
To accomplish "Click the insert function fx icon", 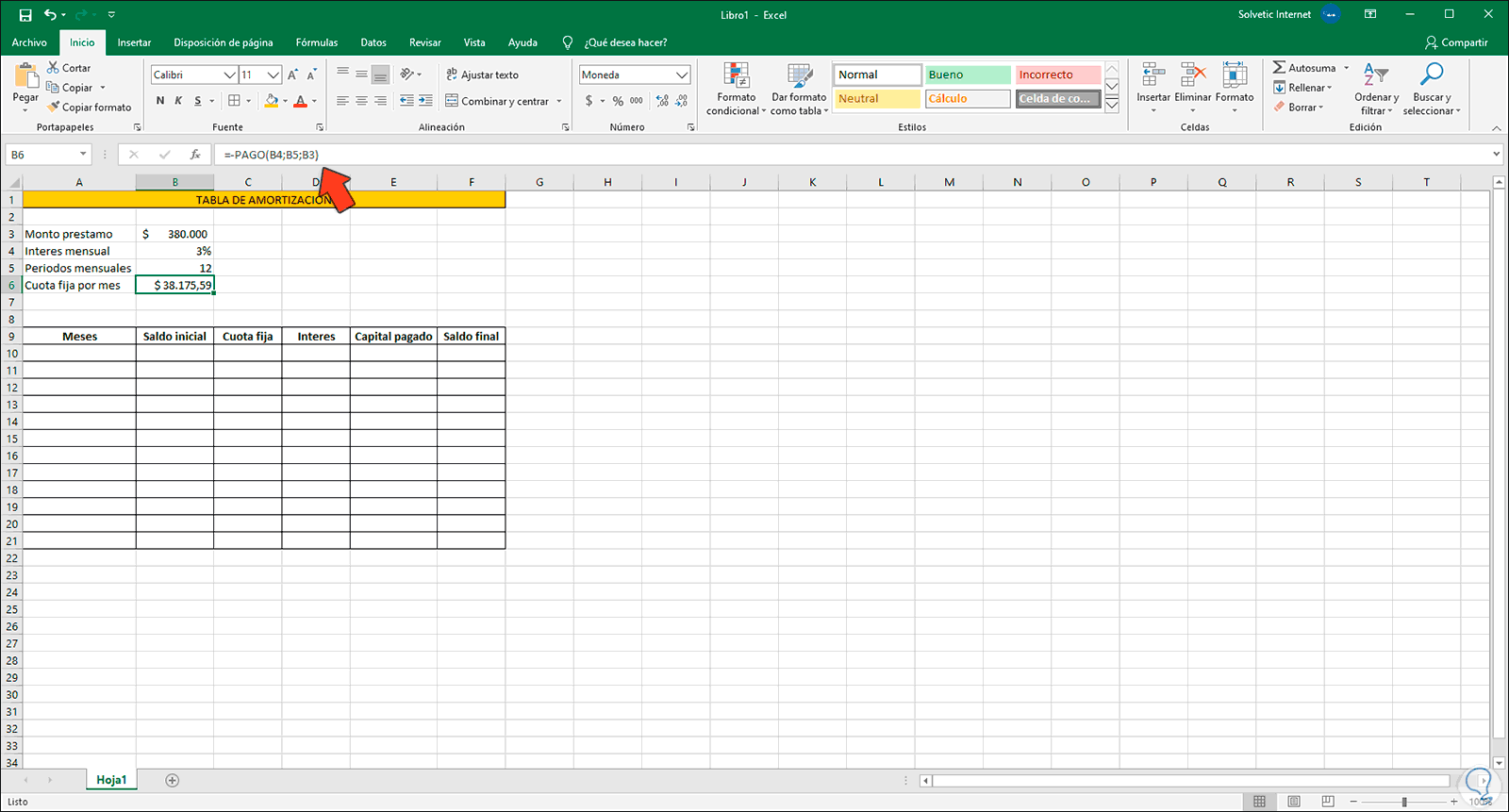I will click(195, 155).
